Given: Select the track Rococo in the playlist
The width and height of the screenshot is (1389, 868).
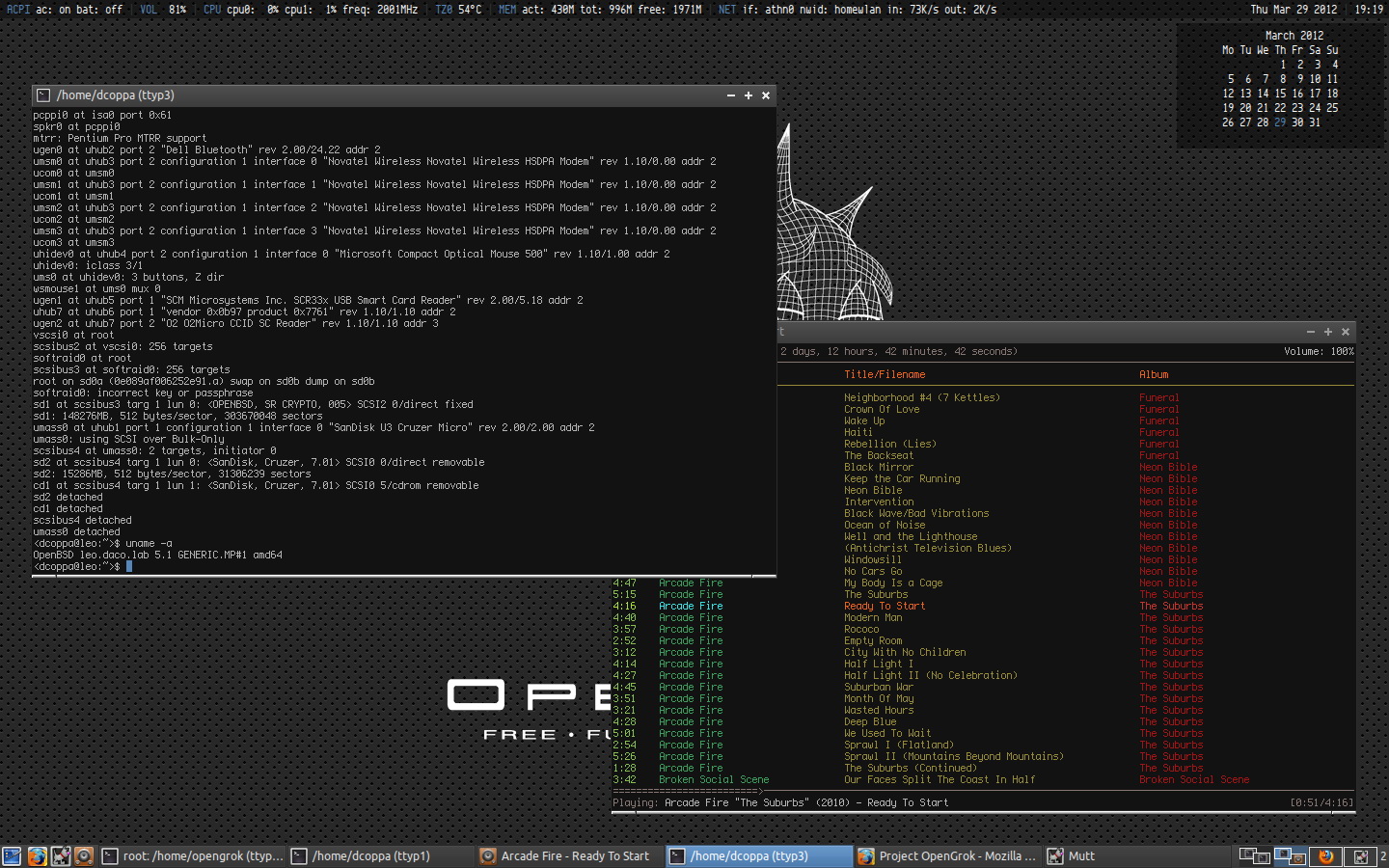Looking at the screenshot, I should point(861,629).
